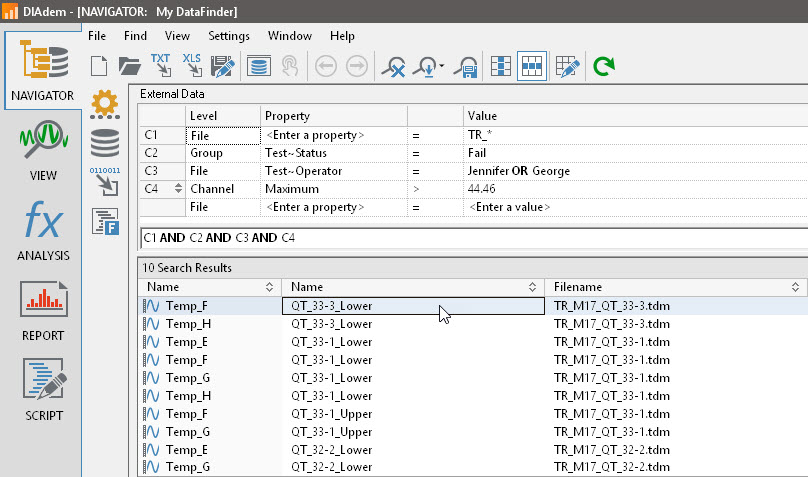Click the Property column header
Viewport: 808px width, 477px height.
pos(334,116)
